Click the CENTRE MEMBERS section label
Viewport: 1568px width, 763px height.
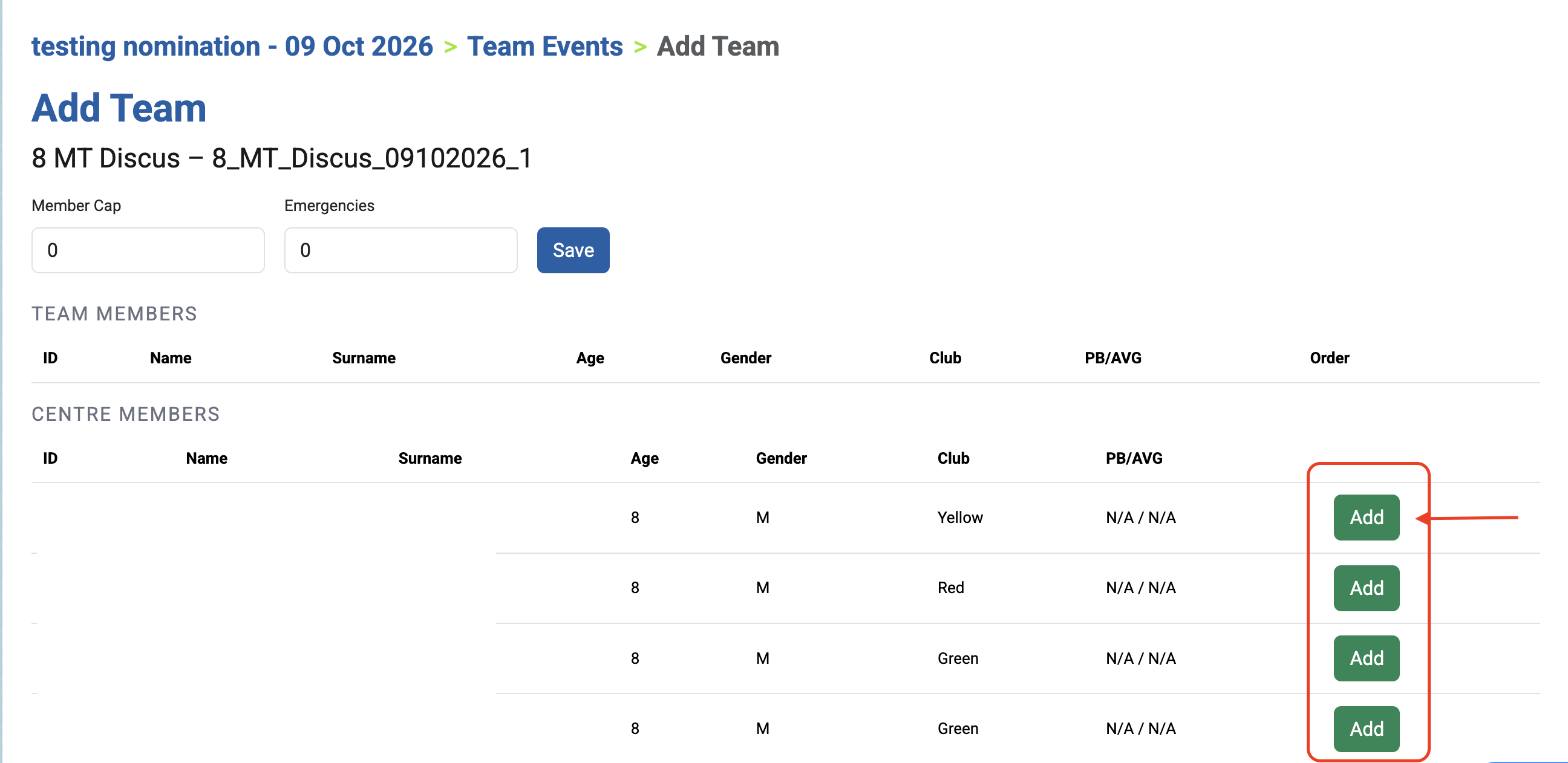(125, 414)
